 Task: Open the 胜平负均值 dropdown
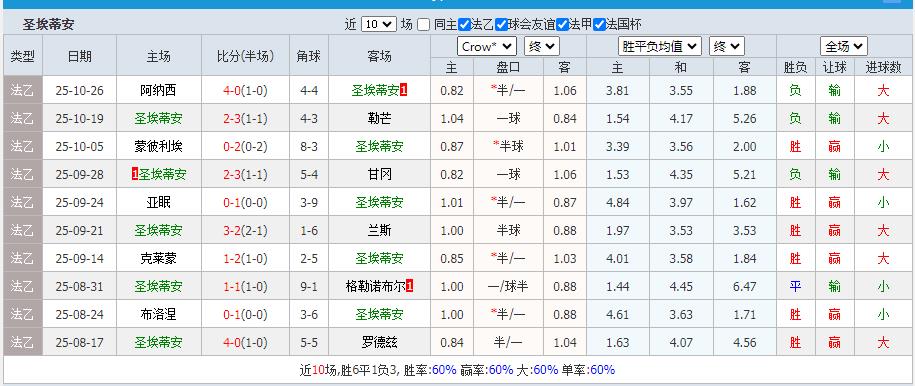660,46
